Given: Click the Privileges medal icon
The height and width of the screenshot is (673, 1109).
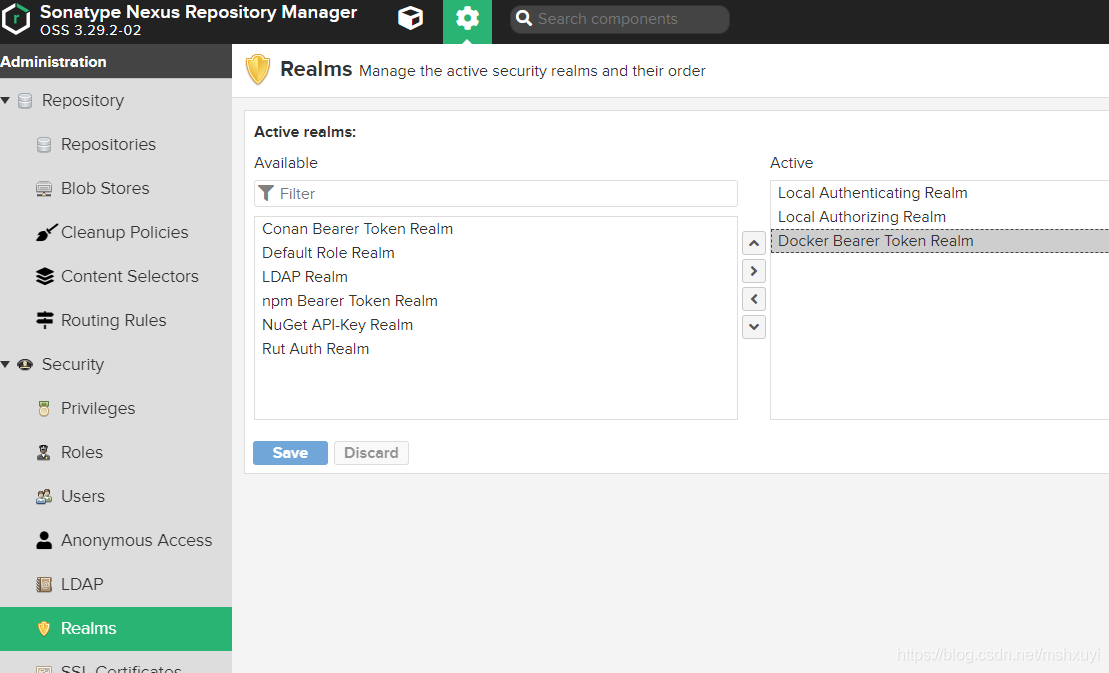Looking at the screenshot, I should [x=44, y=409].
